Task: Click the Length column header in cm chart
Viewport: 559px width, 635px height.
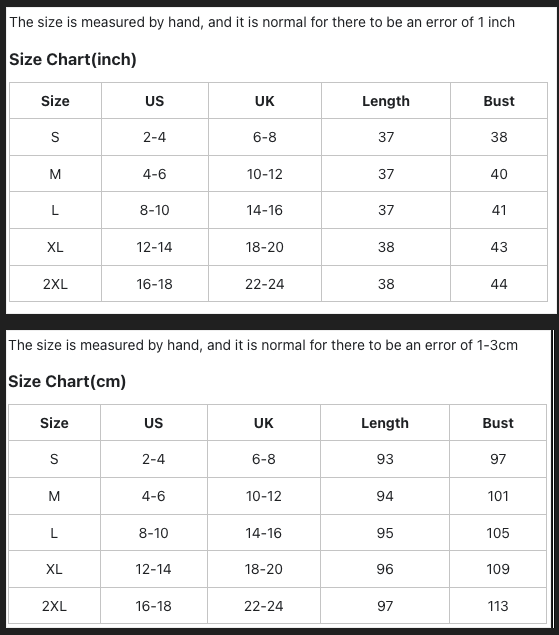Action: coord(385,423)
